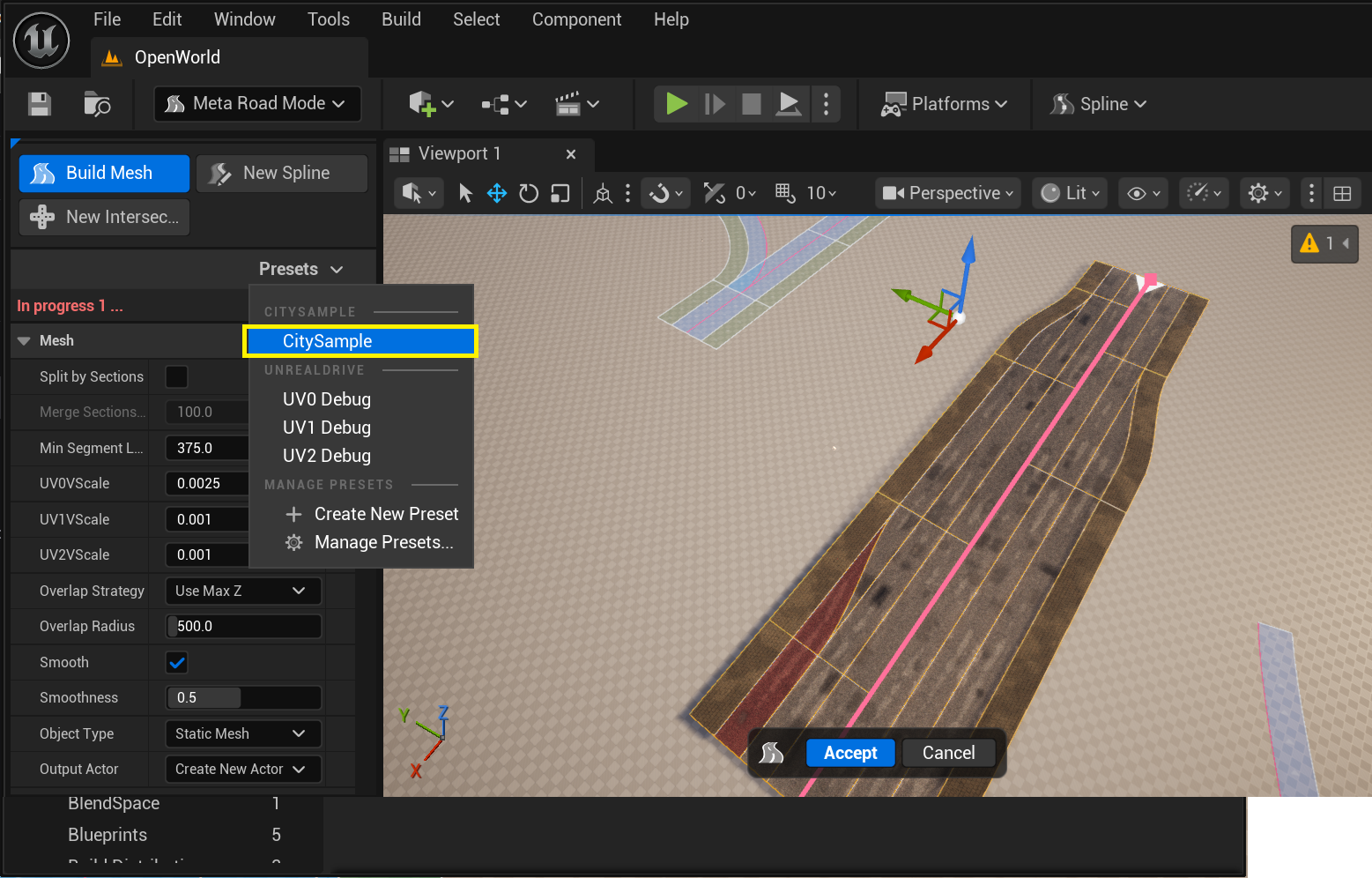Collapse the Mesh section expander
The width and height of the screenshot is (1372, 878).
(x=24, y=341)
